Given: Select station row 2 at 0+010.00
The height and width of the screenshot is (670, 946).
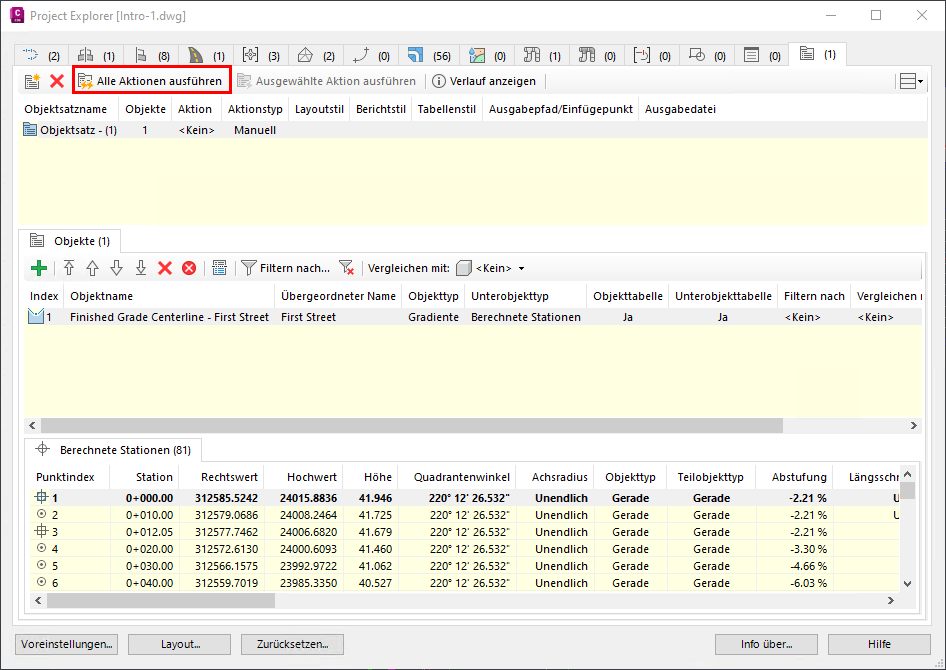Looking at the screenshot, I should click(x=465, y=514).
